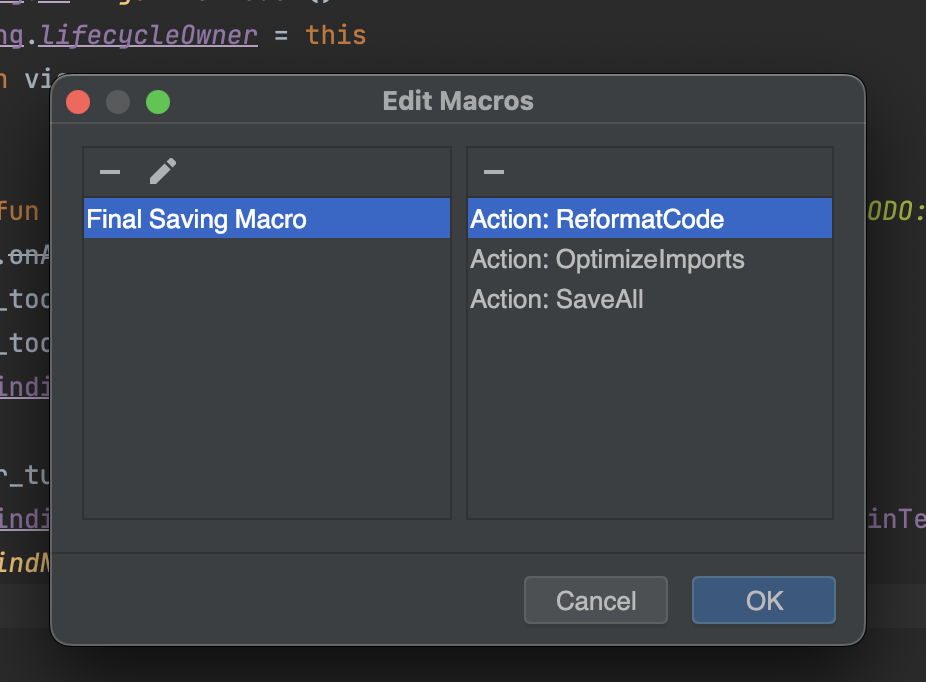Close the Edit Macros dialog with red button

78,102
